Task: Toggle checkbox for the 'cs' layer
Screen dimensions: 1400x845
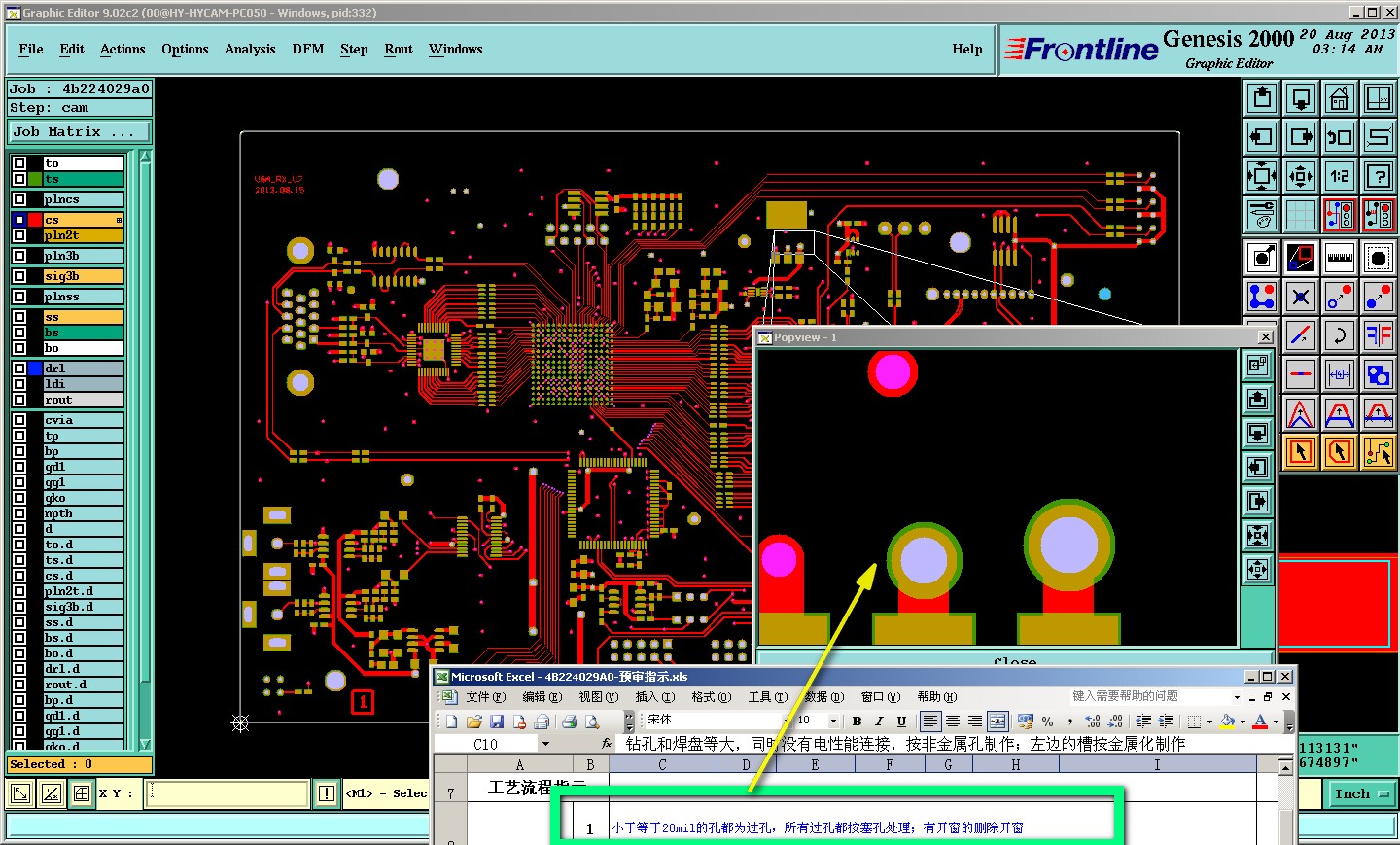Action: [19, 220]
